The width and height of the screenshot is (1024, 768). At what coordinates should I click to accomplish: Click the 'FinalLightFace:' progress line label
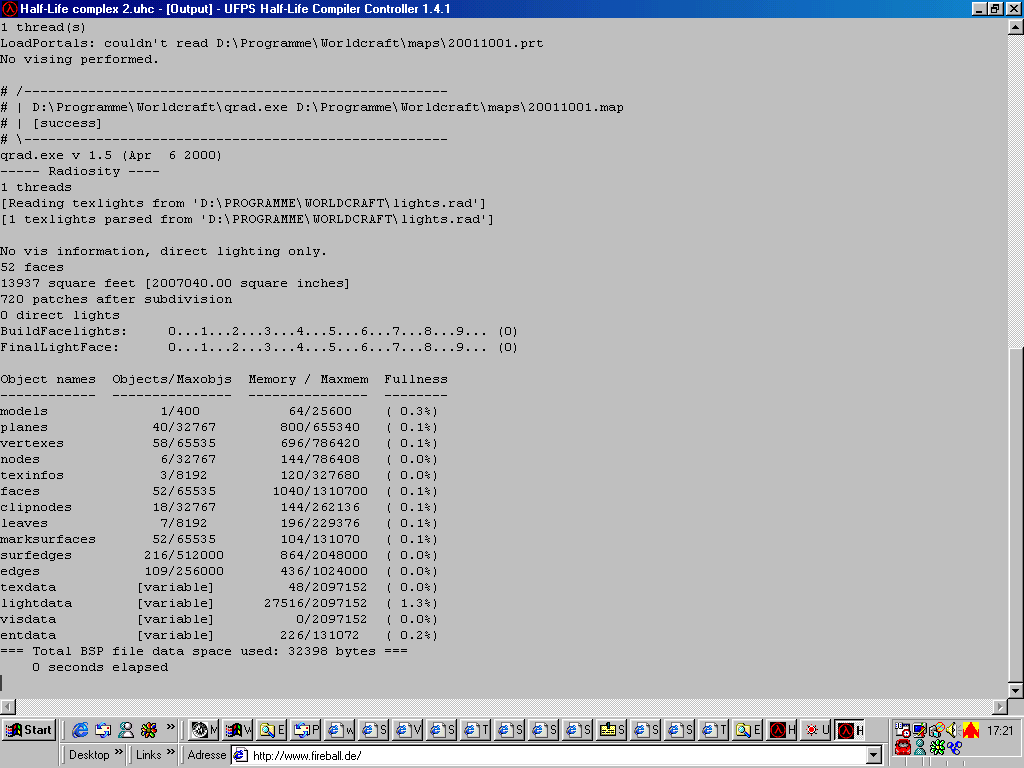(59, 347)
